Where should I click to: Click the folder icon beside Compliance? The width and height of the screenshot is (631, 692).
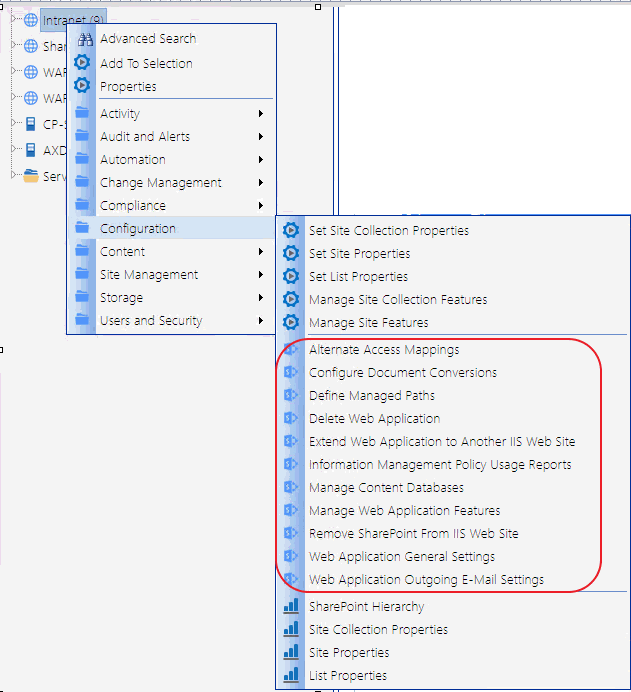click(x=82, y=204)
